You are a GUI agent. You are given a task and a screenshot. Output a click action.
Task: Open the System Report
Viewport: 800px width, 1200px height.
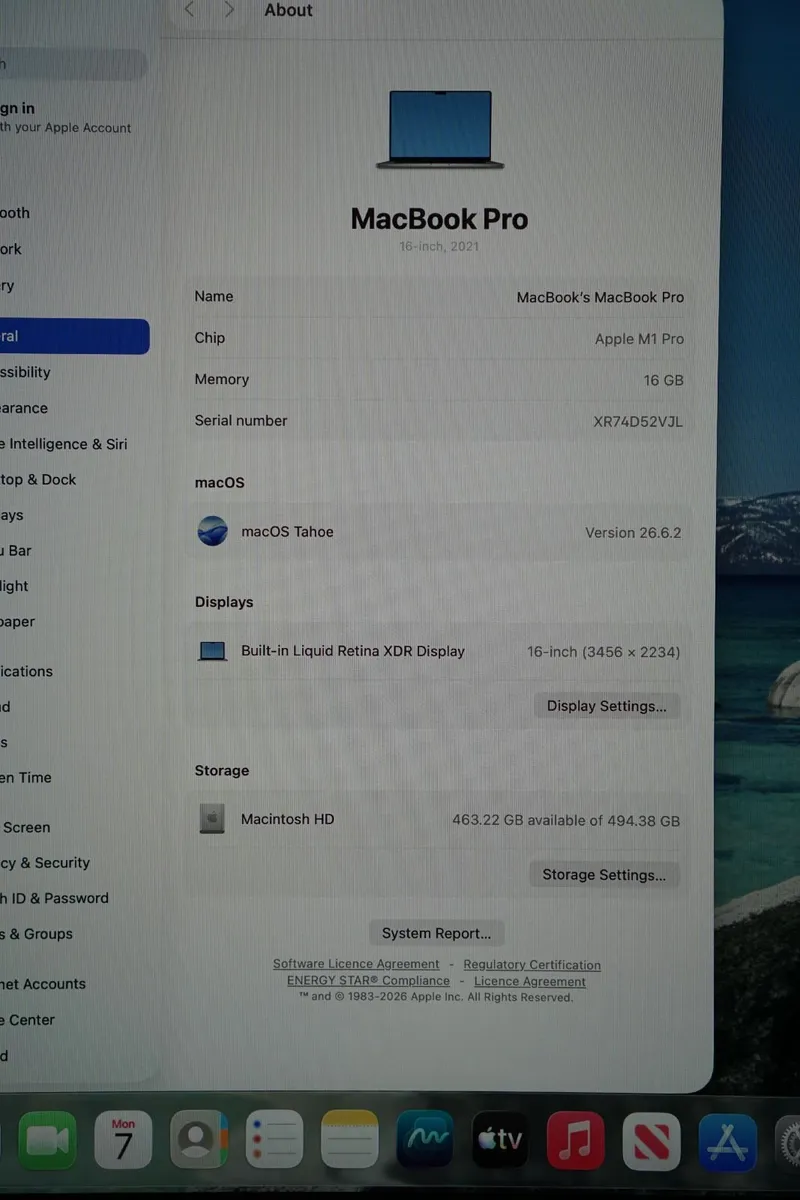tap(437, 933)
